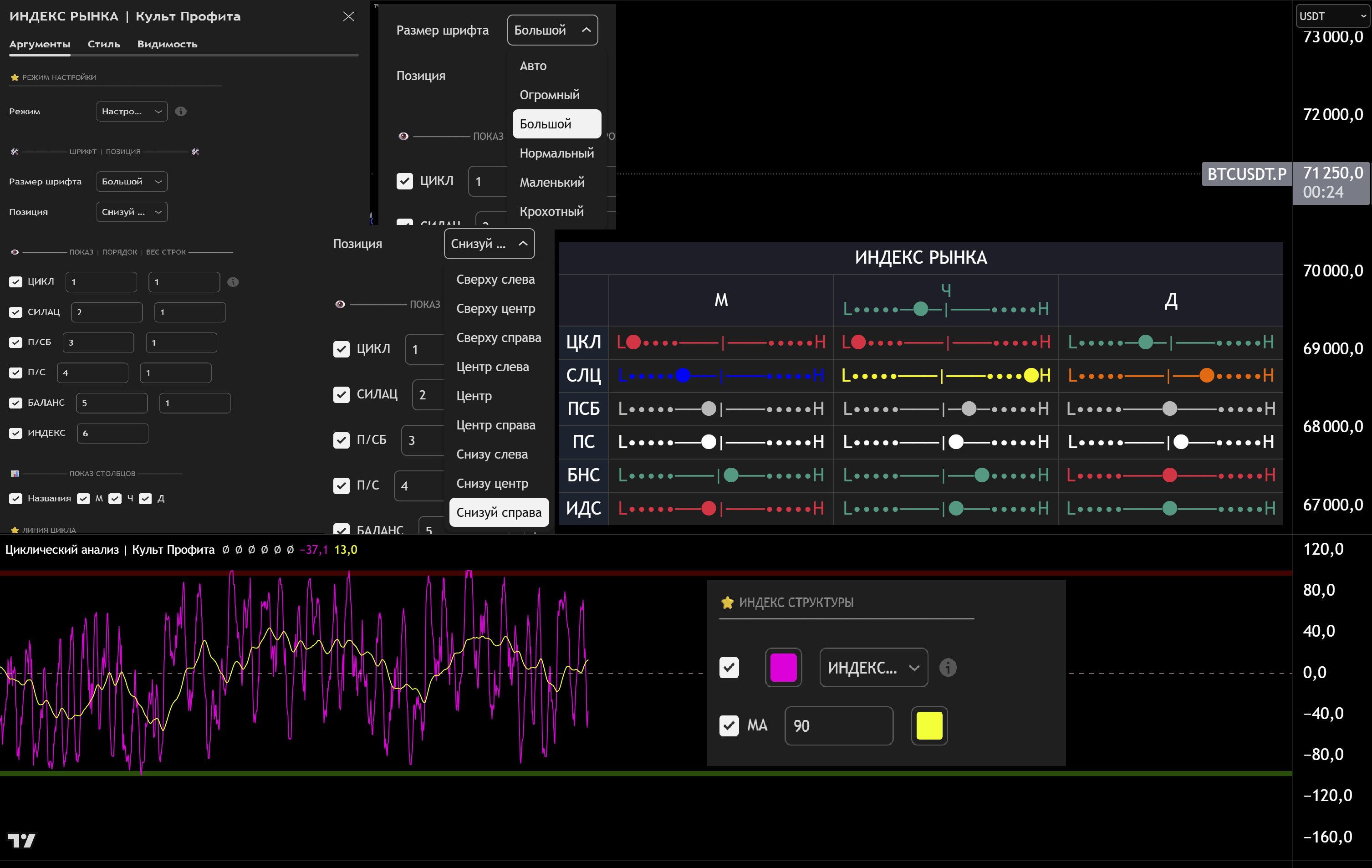Click info icon in ИНДЕКС СТРУКТУРЫ panel

point(948,667)
